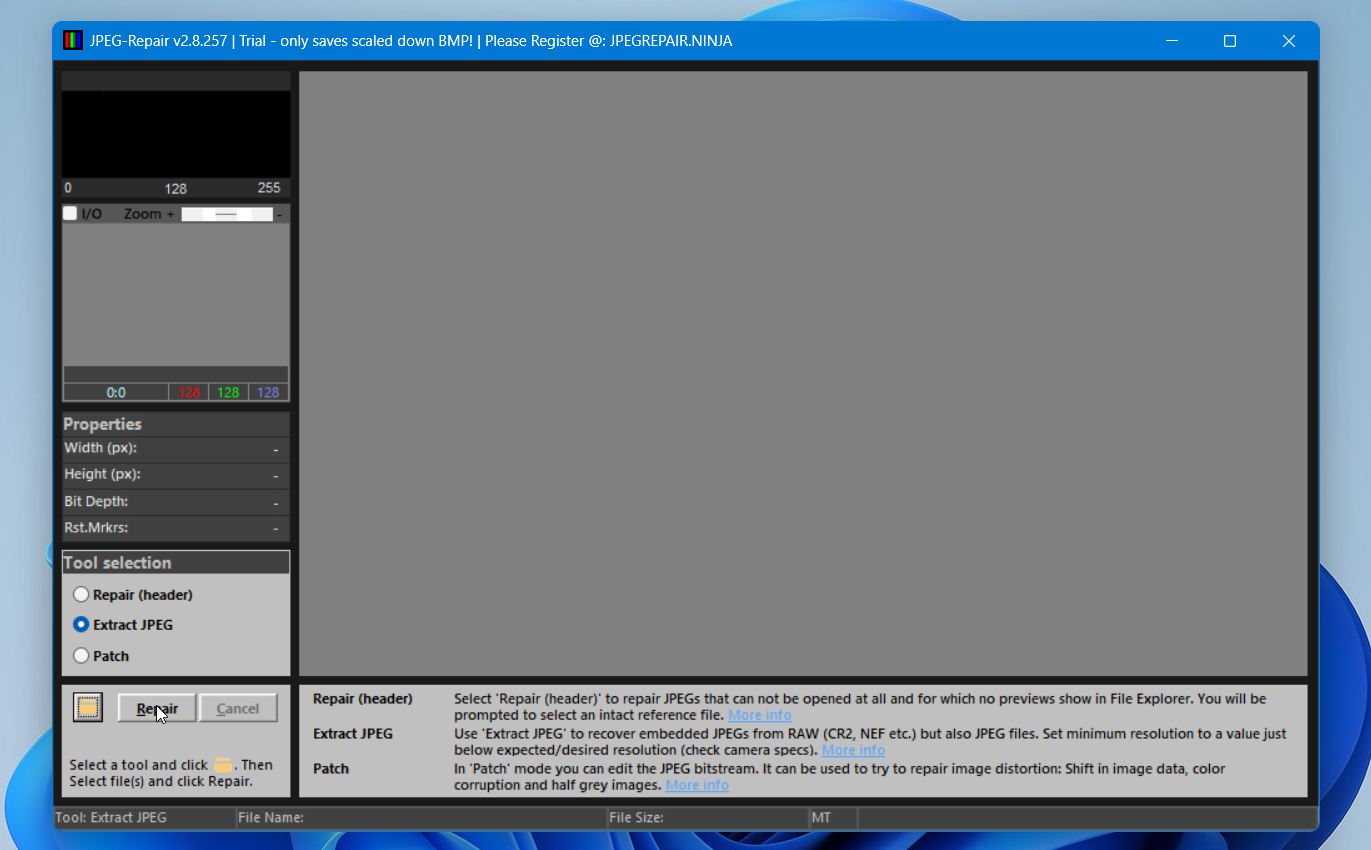Click the Repair button

coord(156,707)
